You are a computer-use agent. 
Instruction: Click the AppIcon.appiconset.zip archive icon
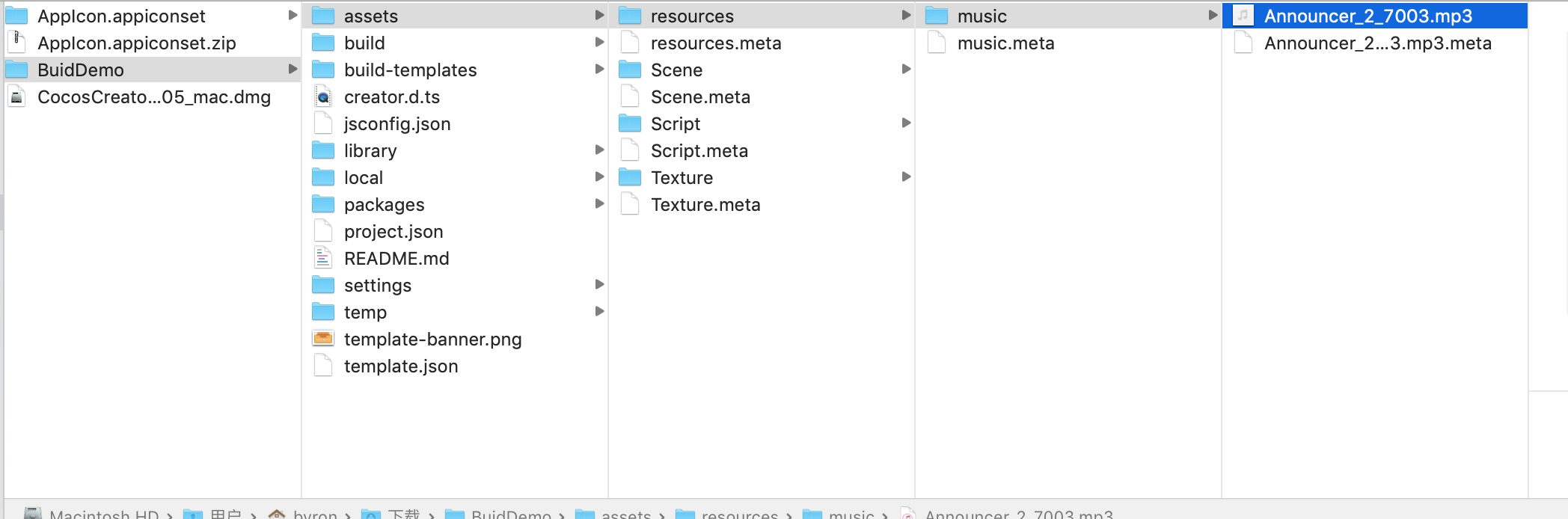pos(17,43)
